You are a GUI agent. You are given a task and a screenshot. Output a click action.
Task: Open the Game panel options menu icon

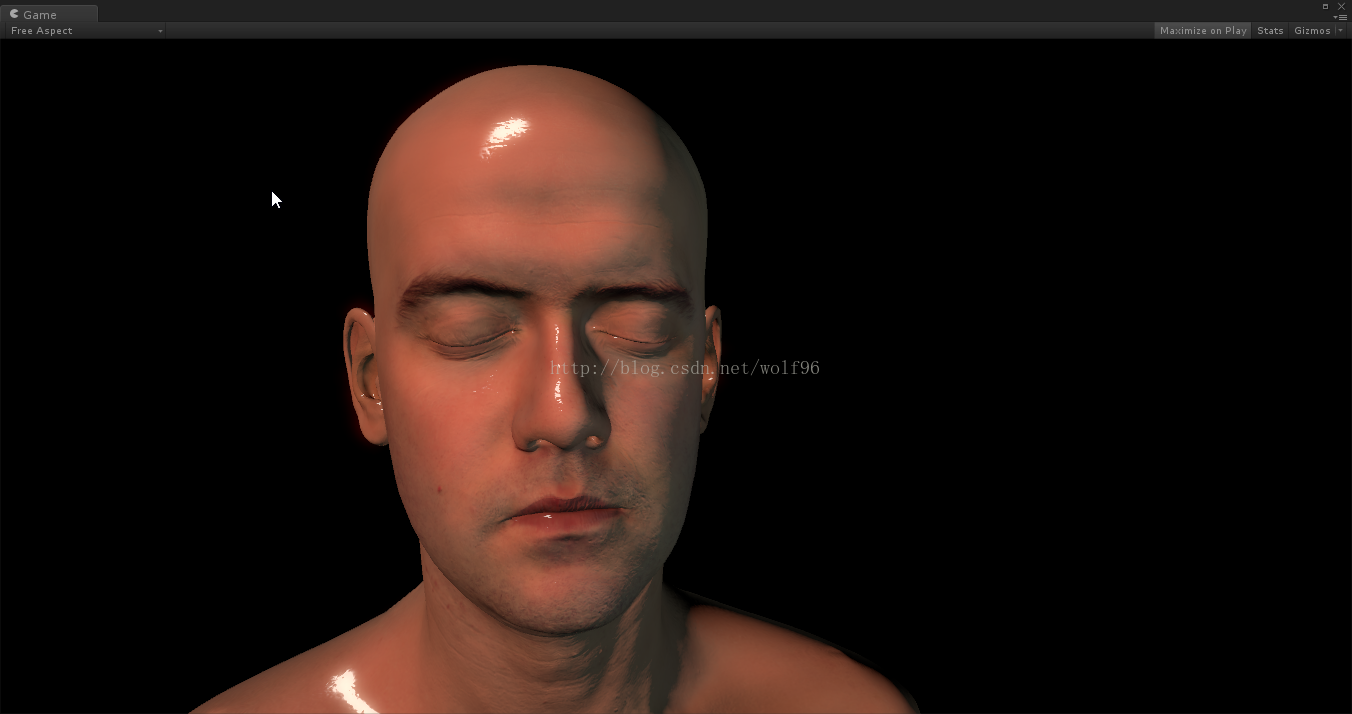pos(1341,17)
